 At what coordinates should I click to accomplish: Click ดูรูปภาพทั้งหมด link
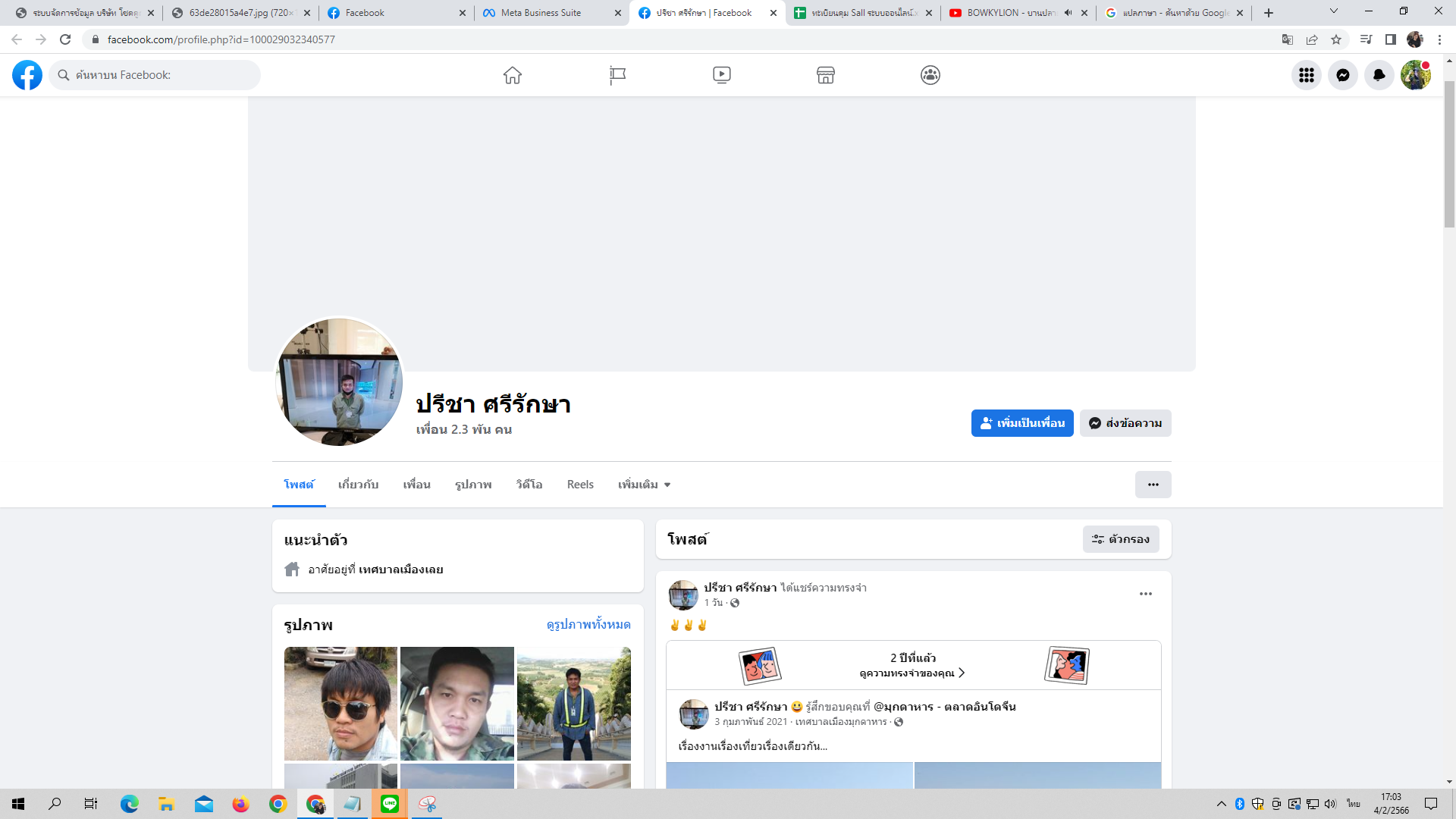click(x=588, y=624)
